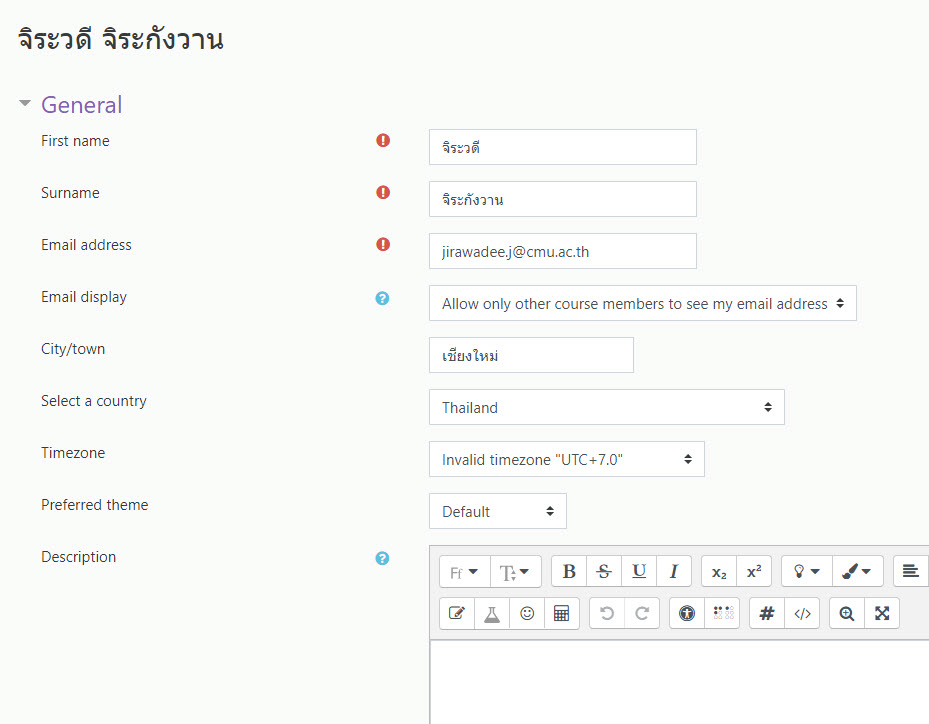Open the accessibility checker
The image size is (929, 724).
tap(687, 614)
